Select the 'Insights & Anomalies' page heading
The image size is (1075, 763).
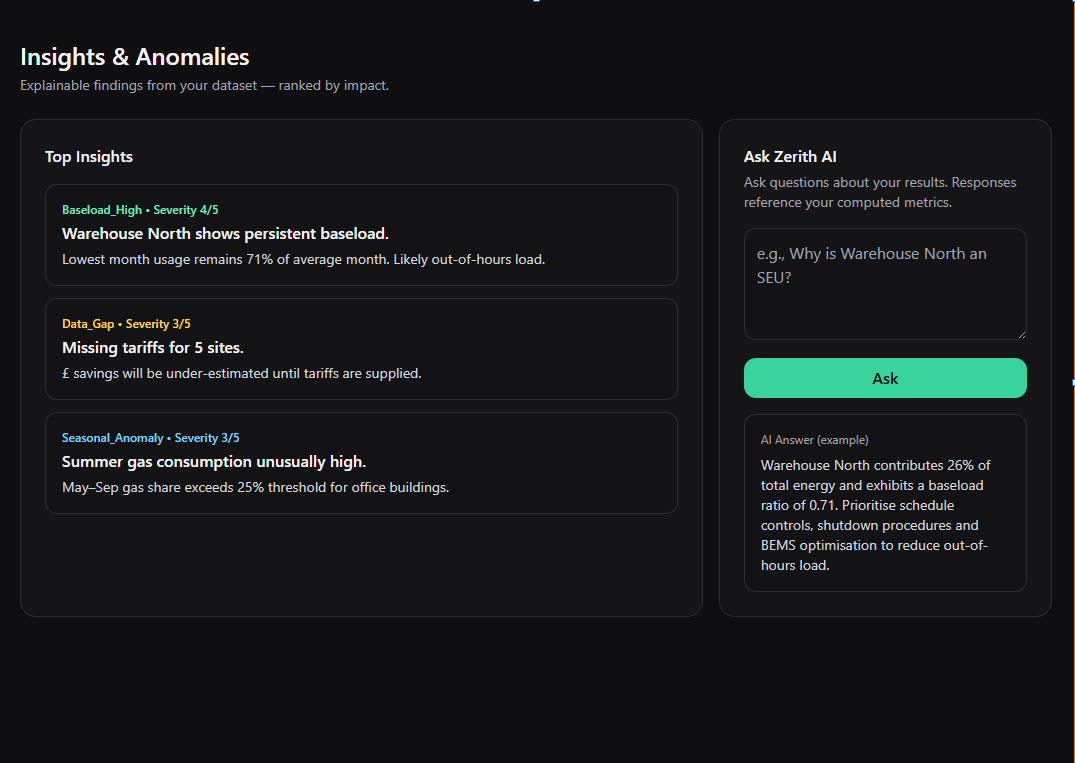pyautogui.click(x=134, y=57)
